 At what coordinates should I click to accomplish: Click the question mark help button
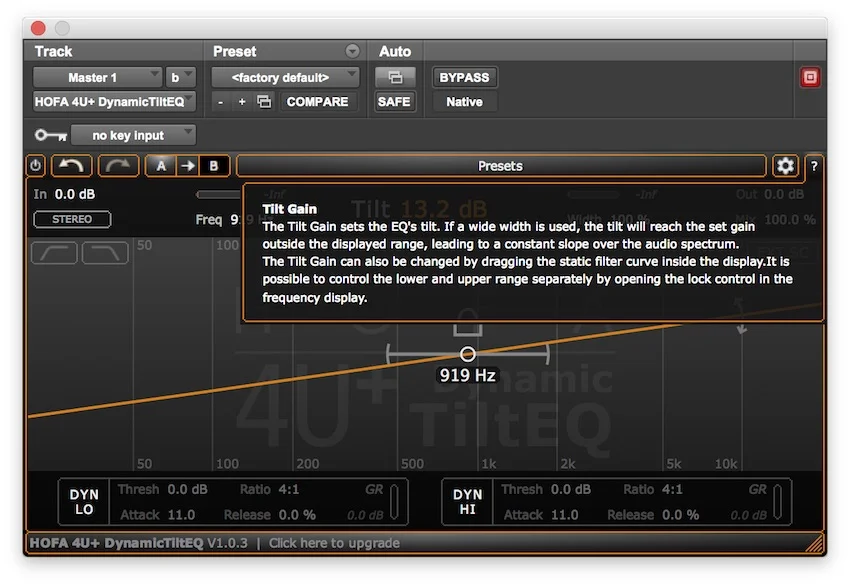814,166
